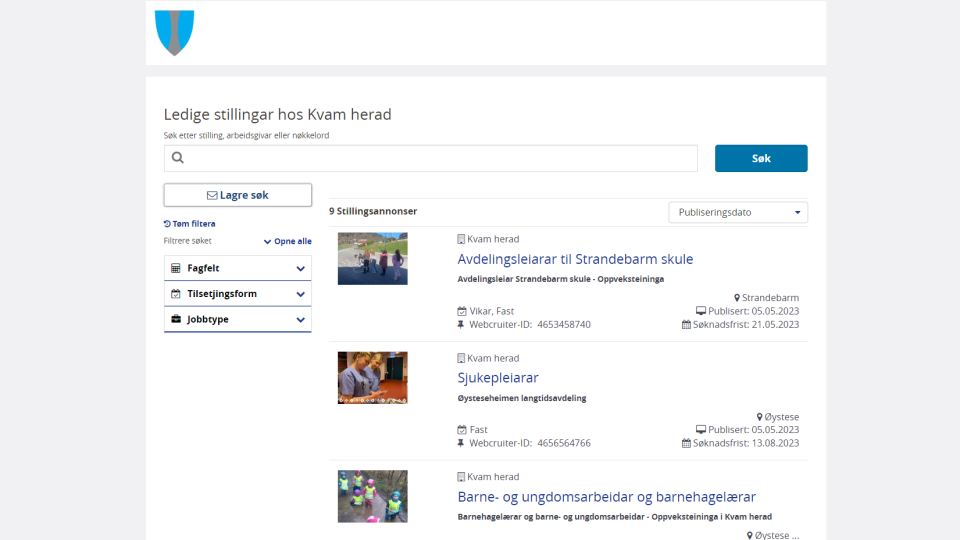Click the Fagfelt grid icon

(x=176, y=268)
